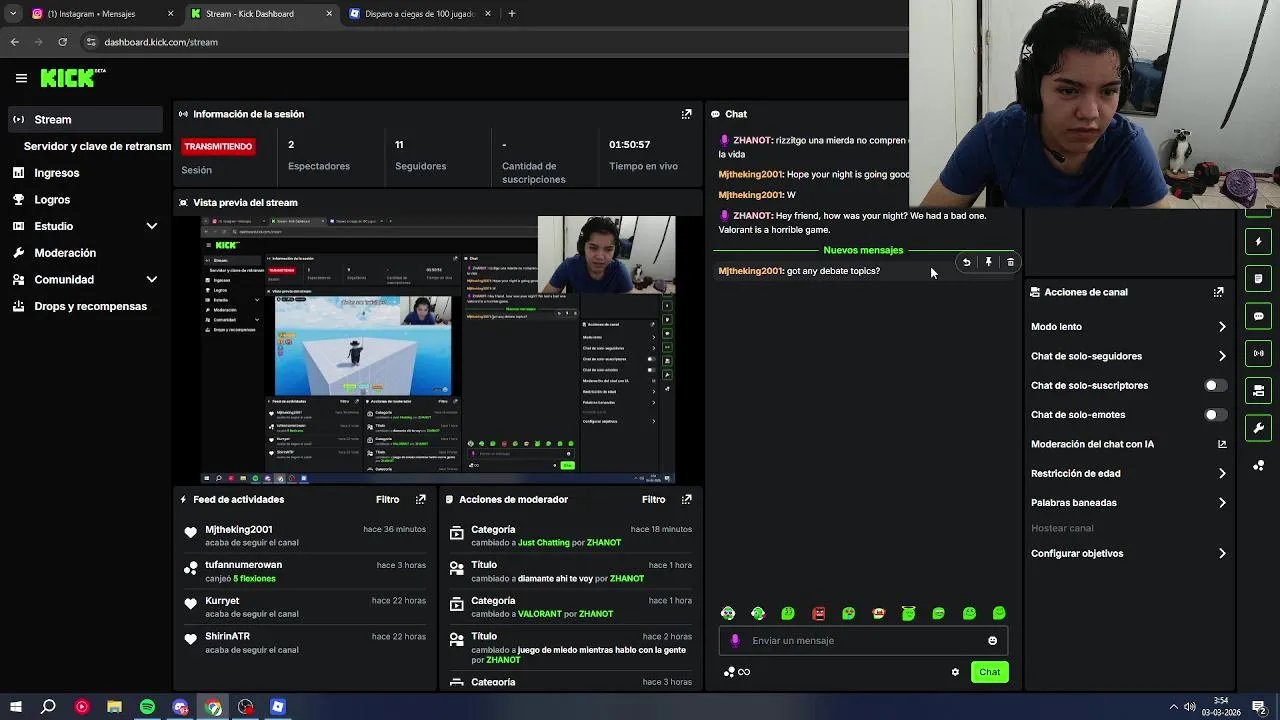Click the reply arrow on Mjtheking2001's message
Screen dimensions: 1280x720
pos(966,262)
